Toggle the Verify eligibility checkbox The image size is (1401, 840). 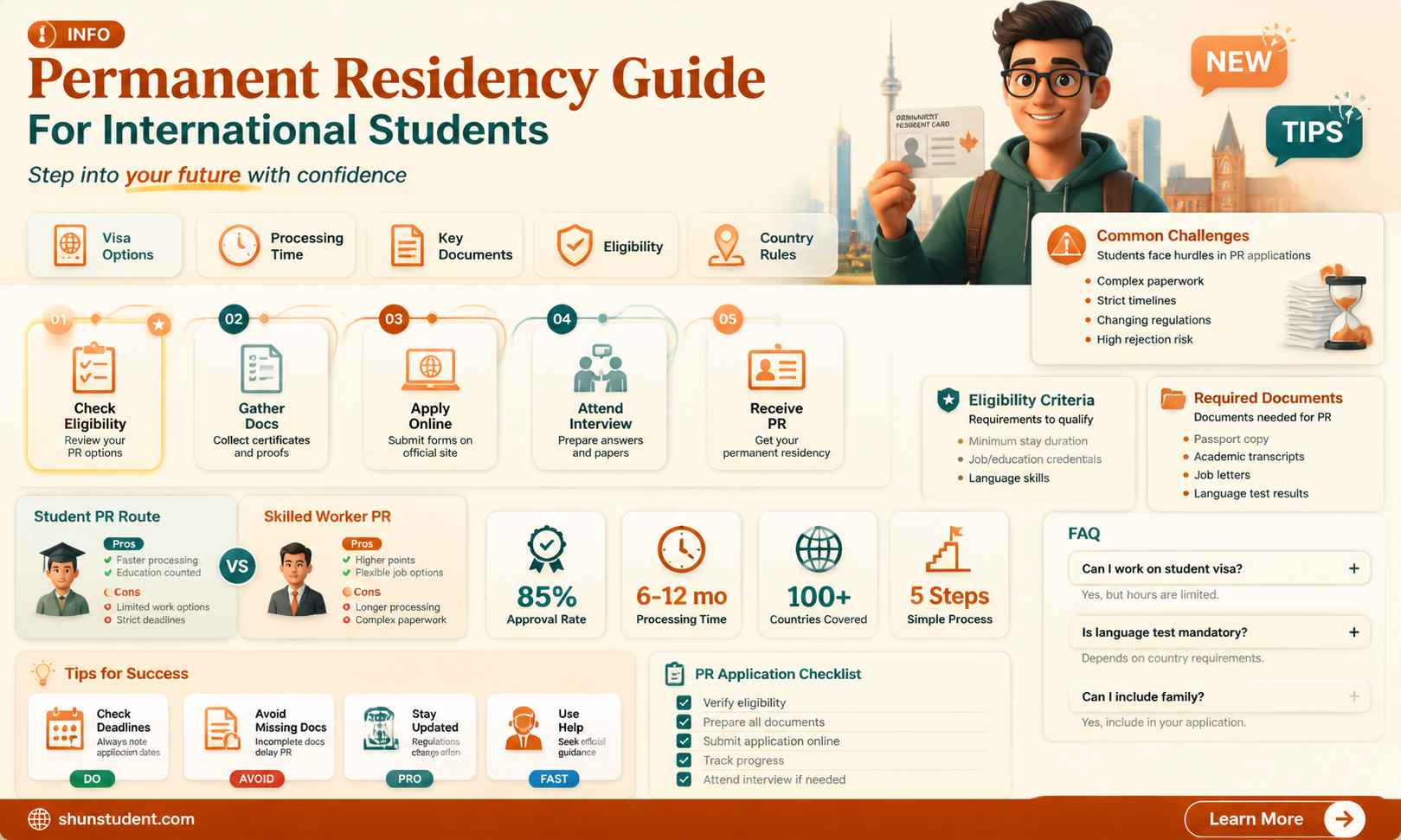(x=684, y=702)
